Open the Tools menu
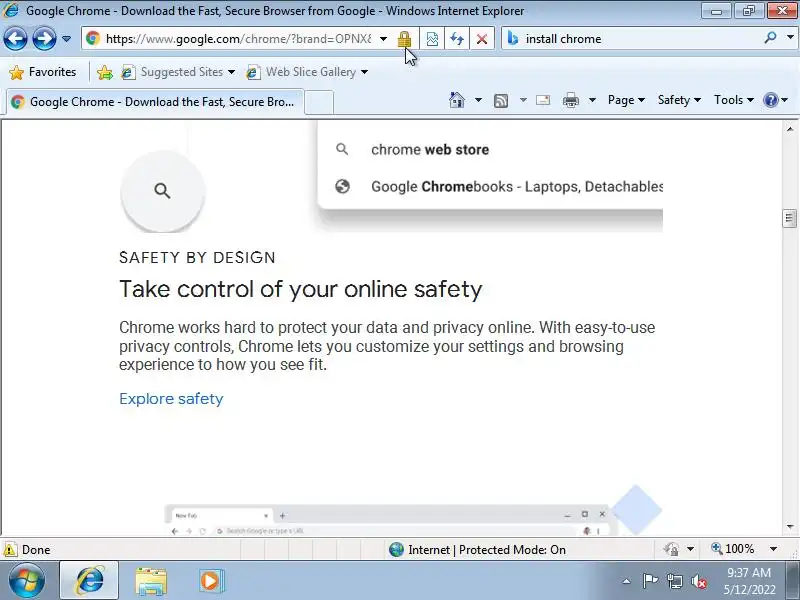The width and height of the screenshot is (800, 600). 734,100
